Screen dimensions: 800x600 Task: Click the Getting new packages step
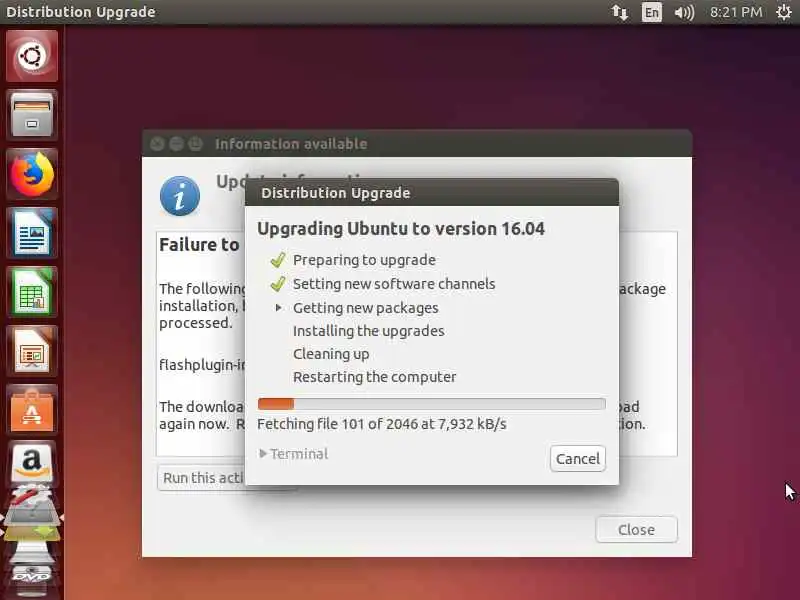pos(365,308)
